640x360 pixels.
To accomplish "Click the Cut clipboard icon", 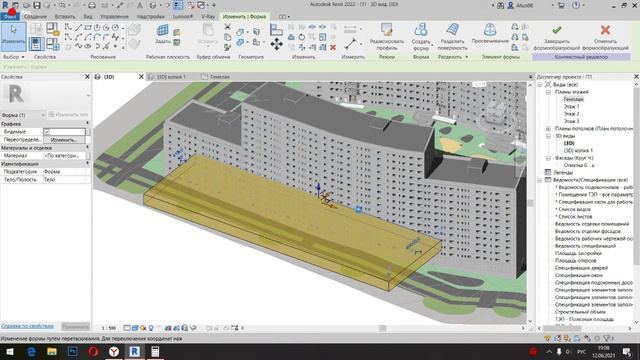I will coord(227,27).
